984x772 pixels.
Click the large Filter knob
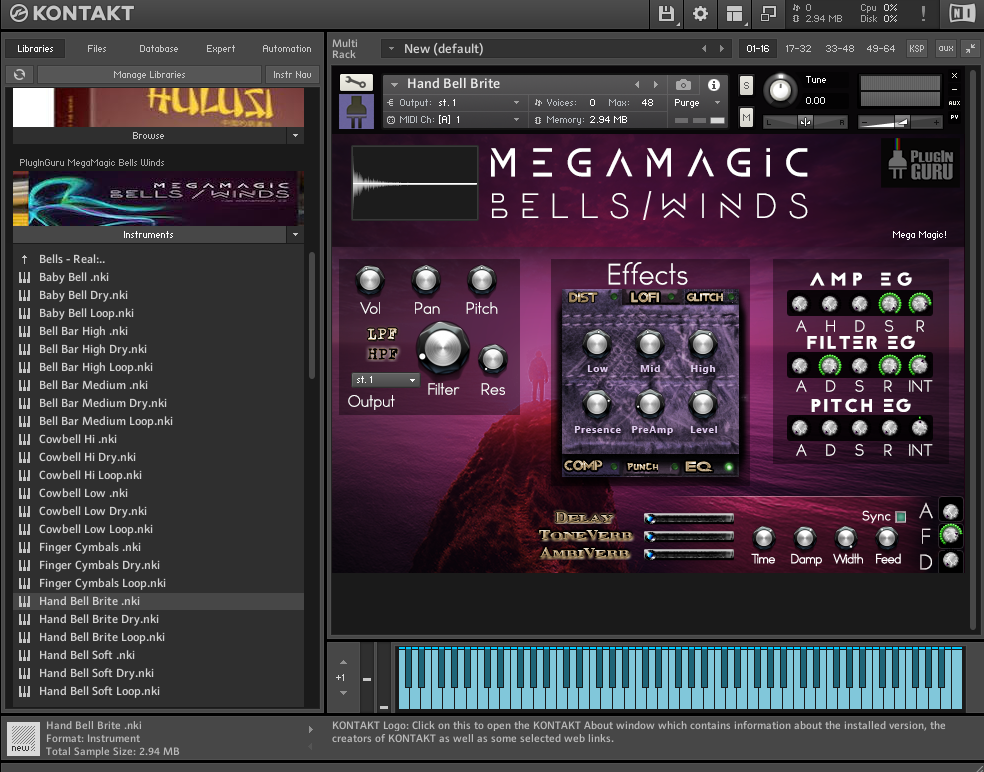coord(443,349)
